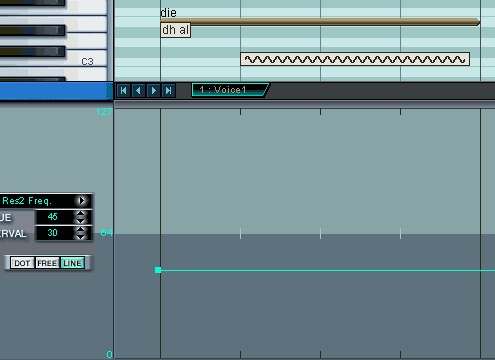Select the 'die' note bar
The width and height of the screenshot is (495, 360).
pos(320,22)
